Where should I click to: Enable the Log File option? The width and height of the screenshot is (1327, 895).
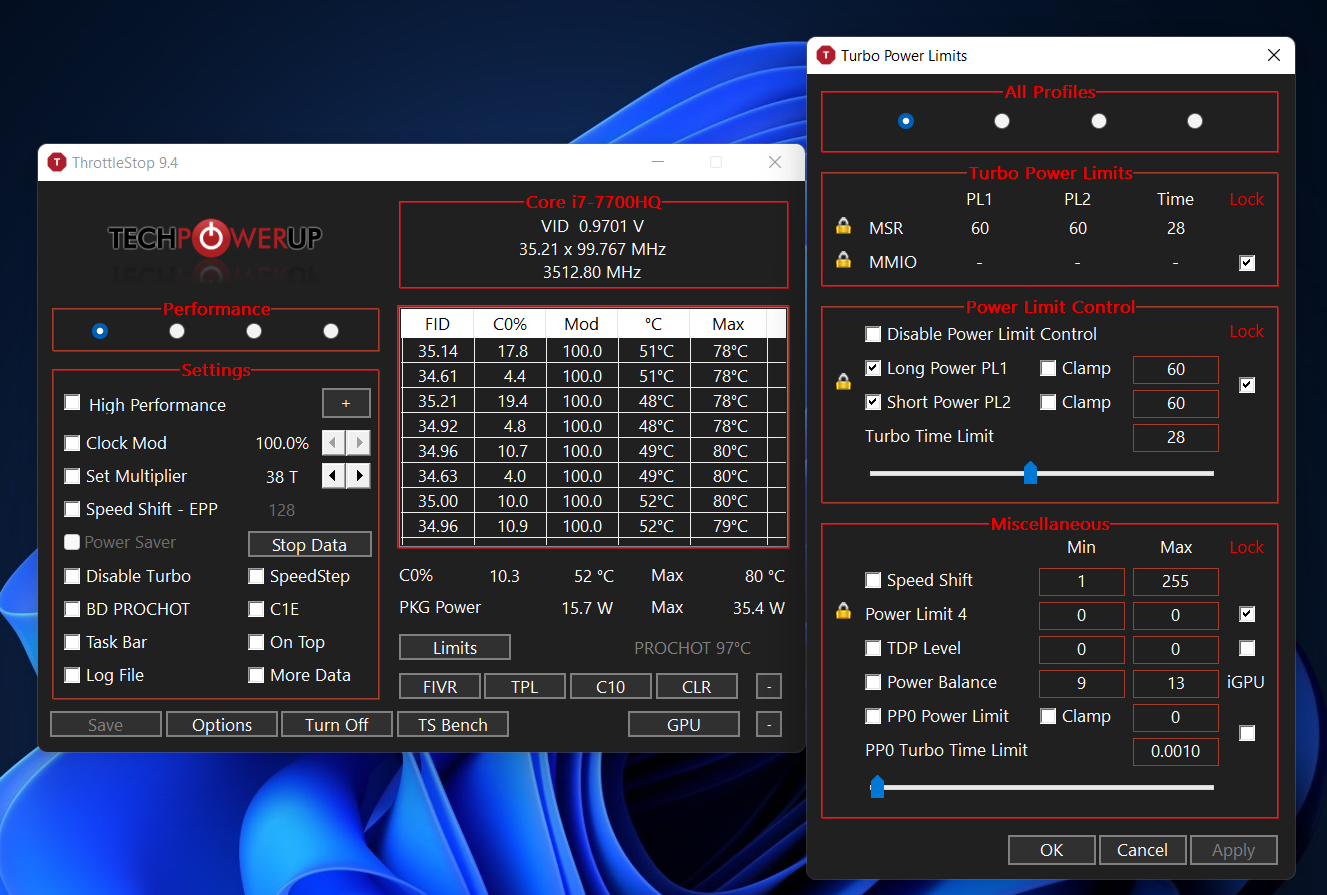[x=72, y=675]
